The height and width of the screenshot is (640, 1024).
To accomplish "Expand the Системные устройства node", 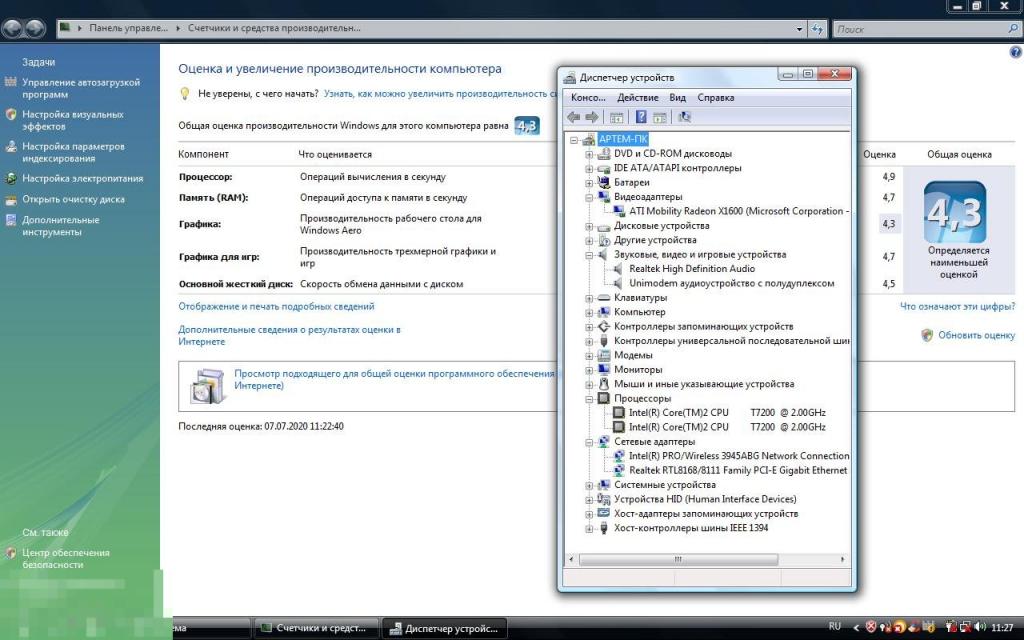I will (x=589, y=485).
